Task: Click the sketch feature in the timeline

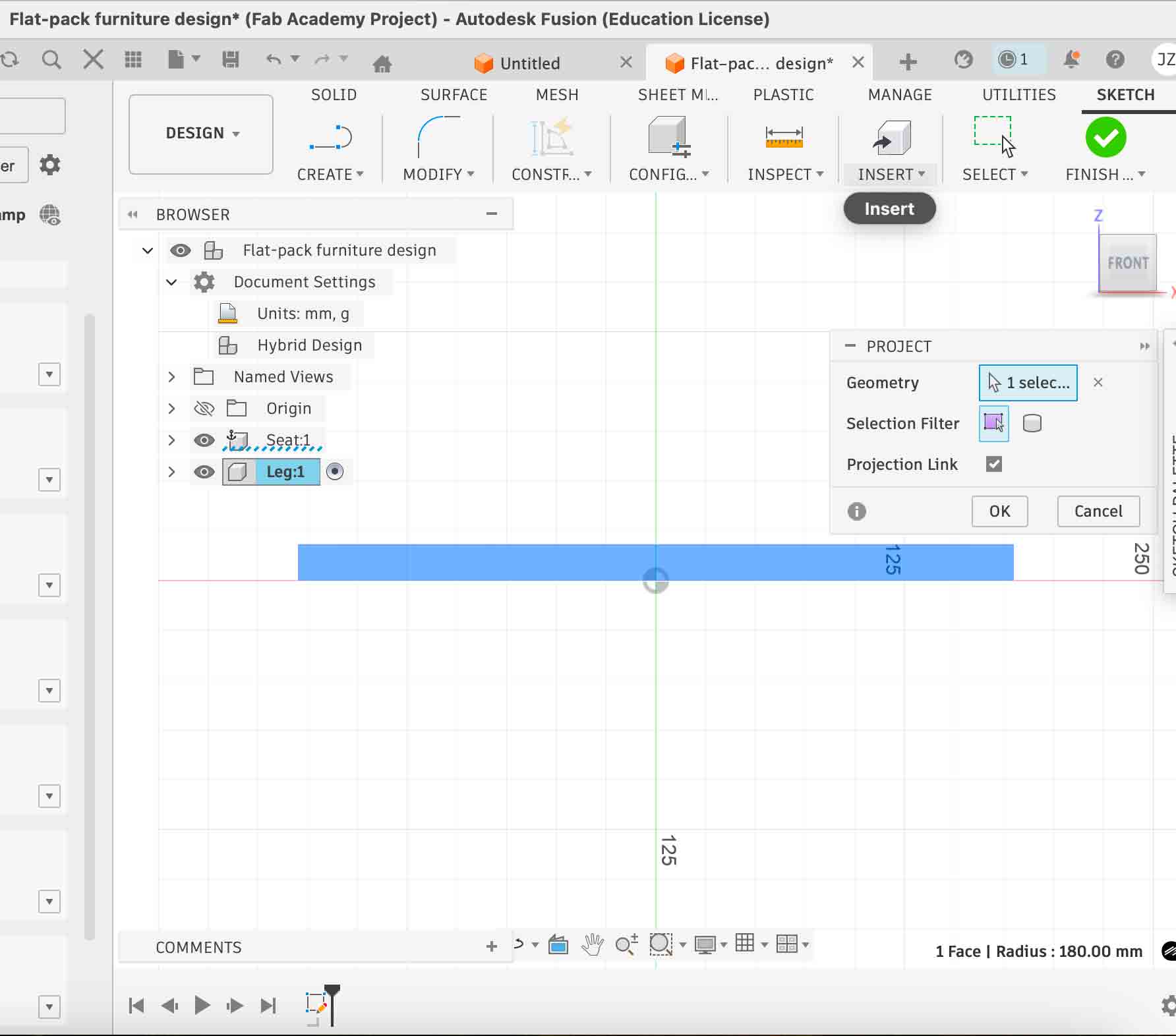Action: coord(316,1004)
